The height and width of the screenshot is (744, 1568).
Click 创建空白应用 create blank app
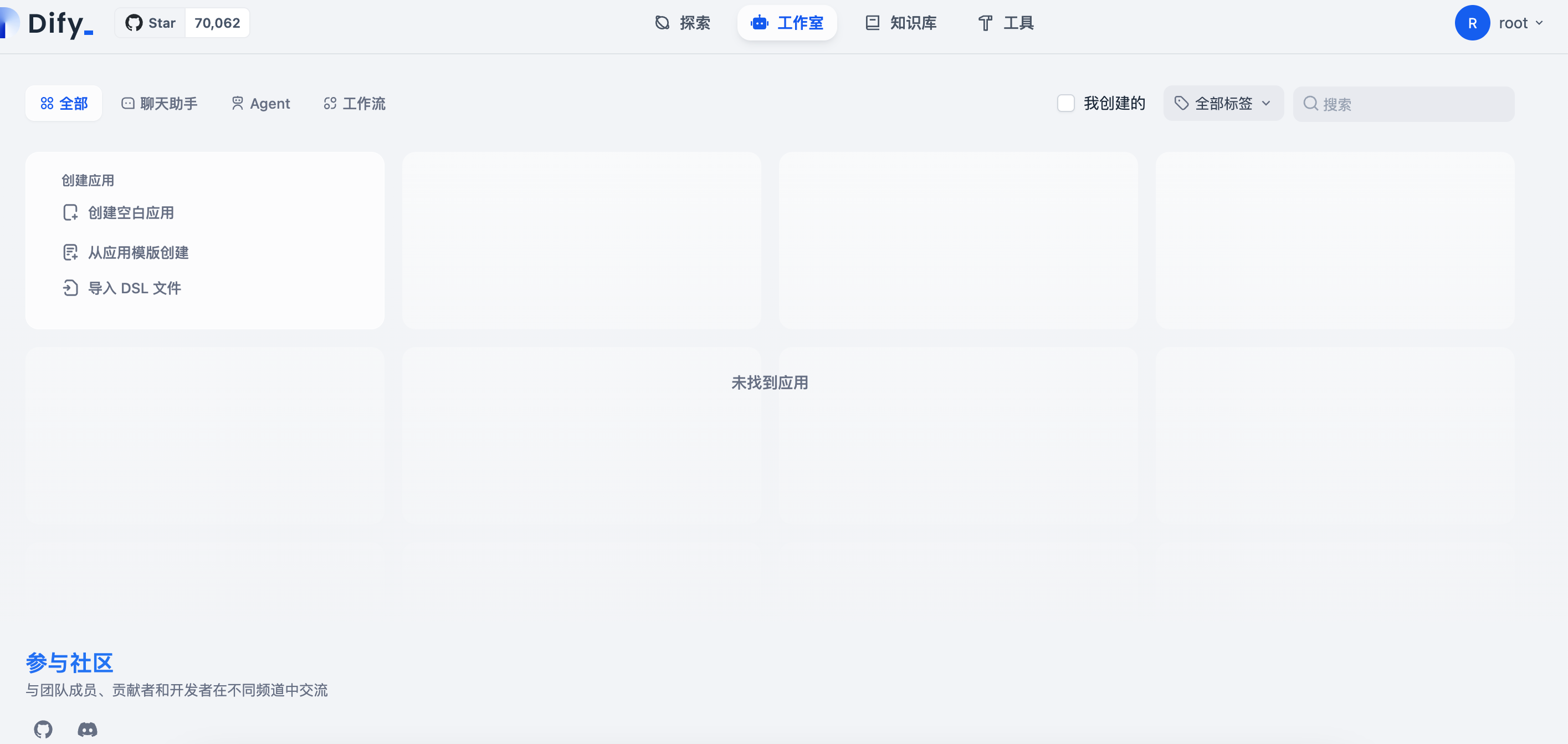[130, 212]
